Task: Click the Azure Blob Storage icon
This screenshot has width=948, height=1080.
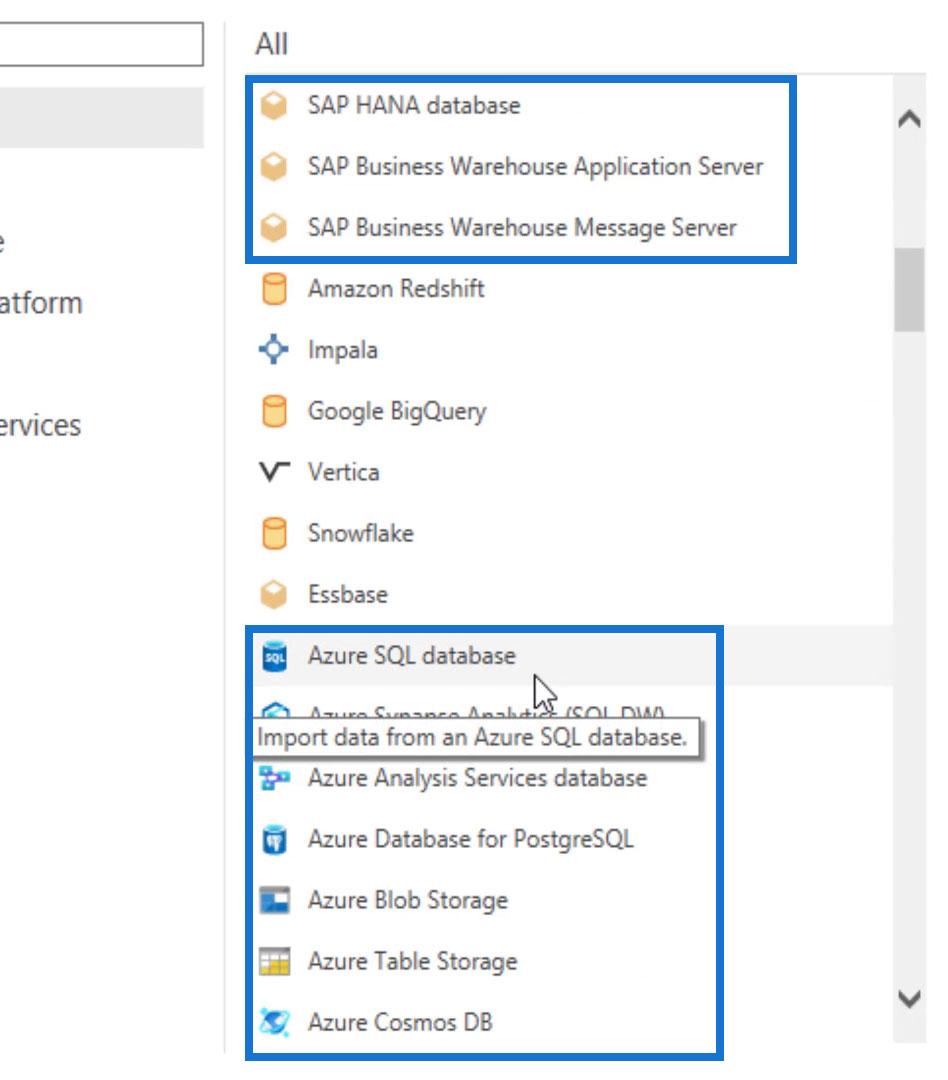Action: point(273,900)
